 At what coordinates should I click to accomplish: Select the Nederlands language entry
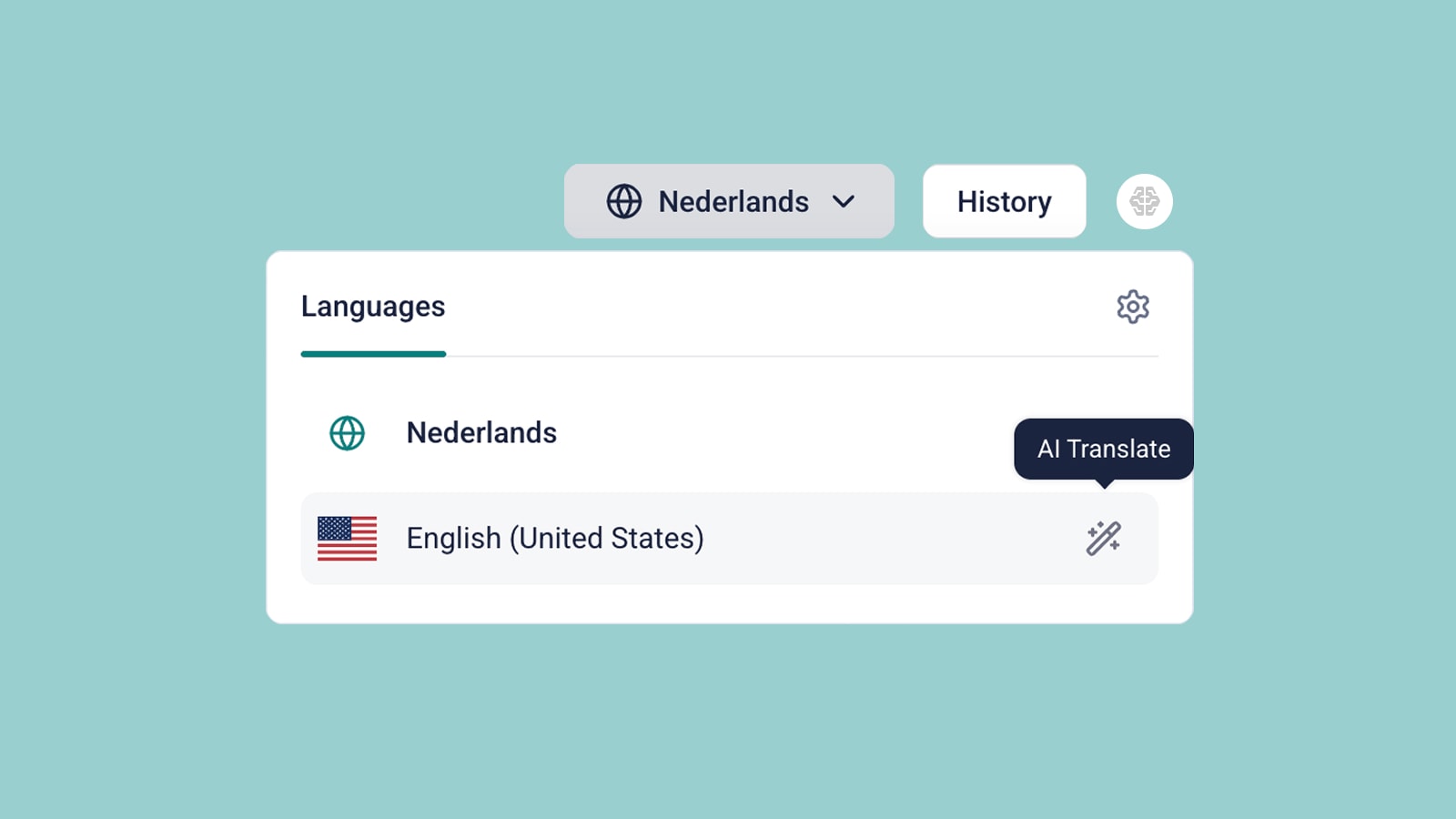pyautogui.click(x=481, y=433)
